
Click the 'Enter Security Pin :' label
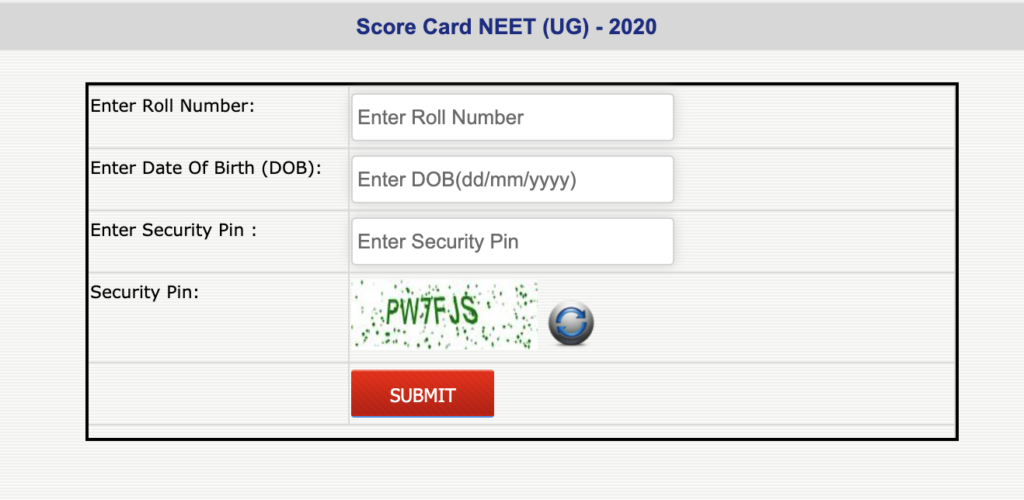[173, 230]
